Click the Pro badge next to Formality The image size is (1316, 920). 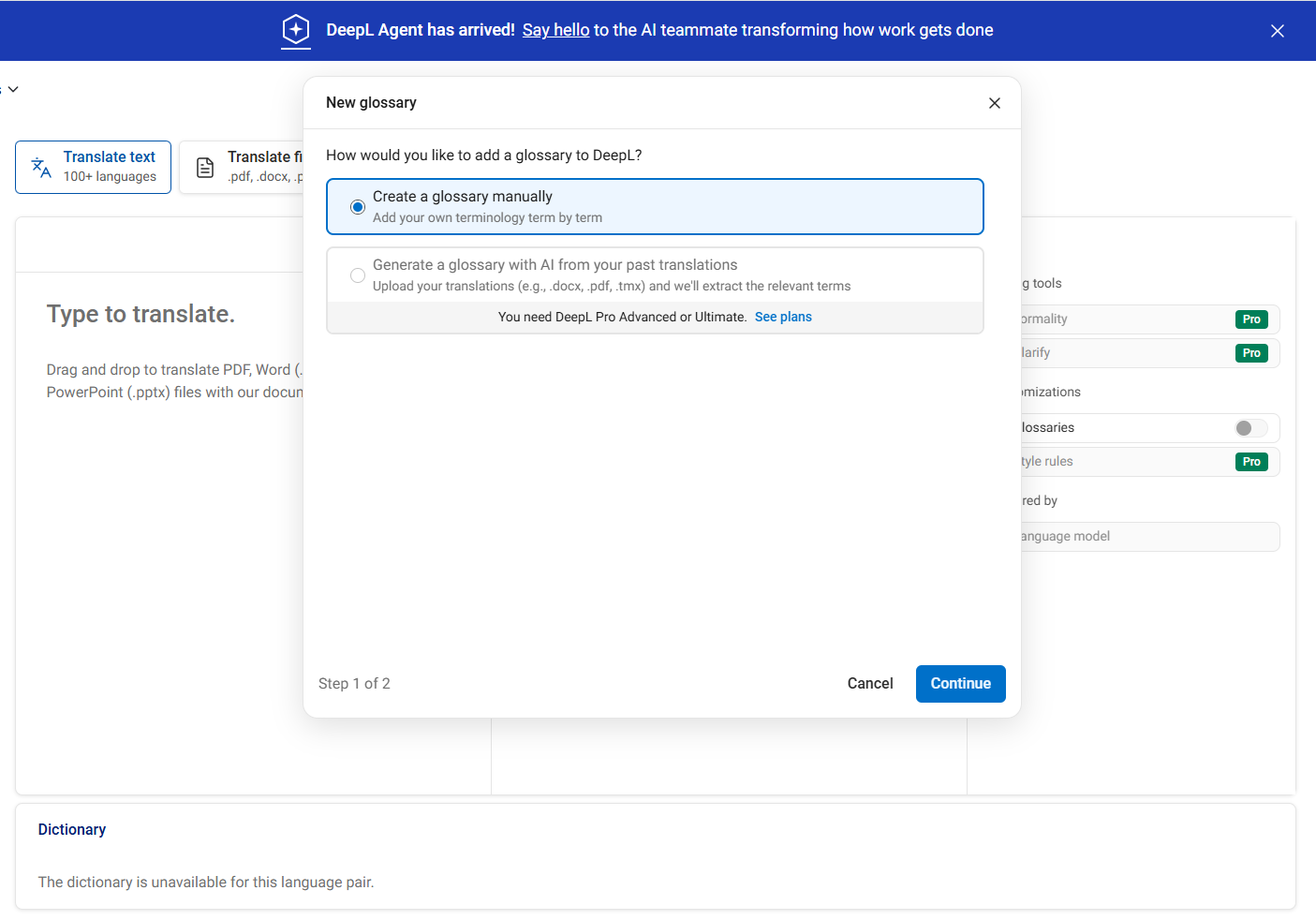(1250, 319)
